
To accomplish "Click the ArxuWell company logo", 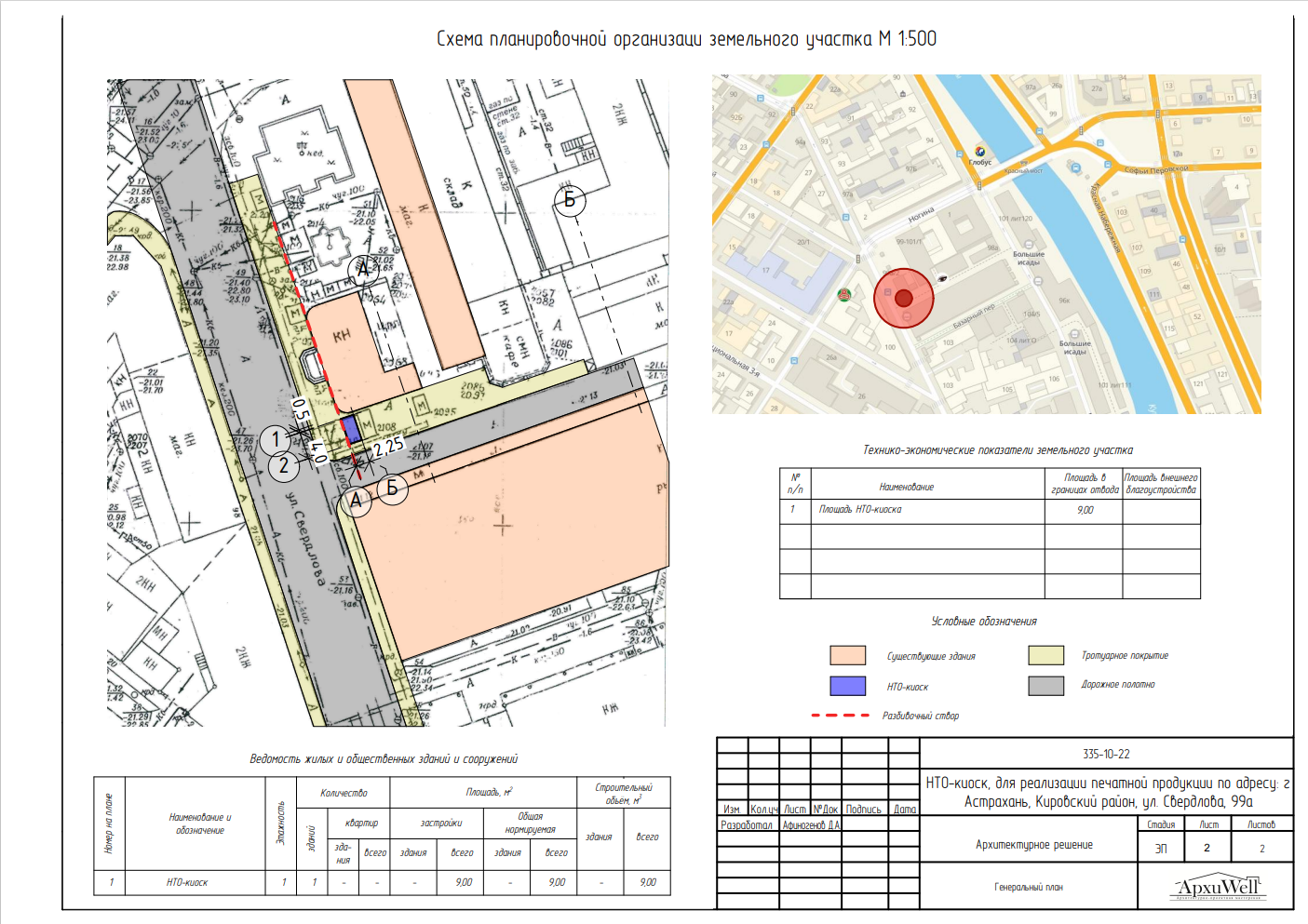I will point(1217,888).
